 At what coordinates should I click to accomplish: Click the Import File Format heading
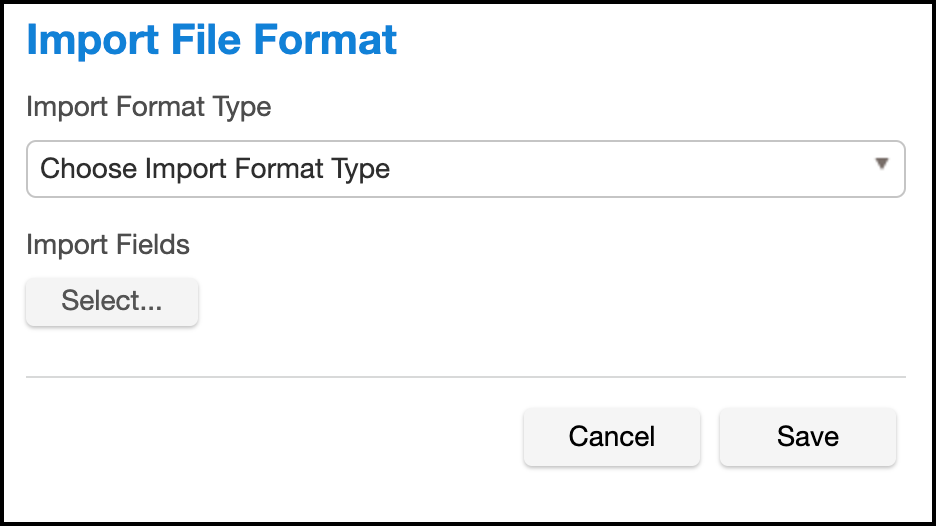[212, 40]
